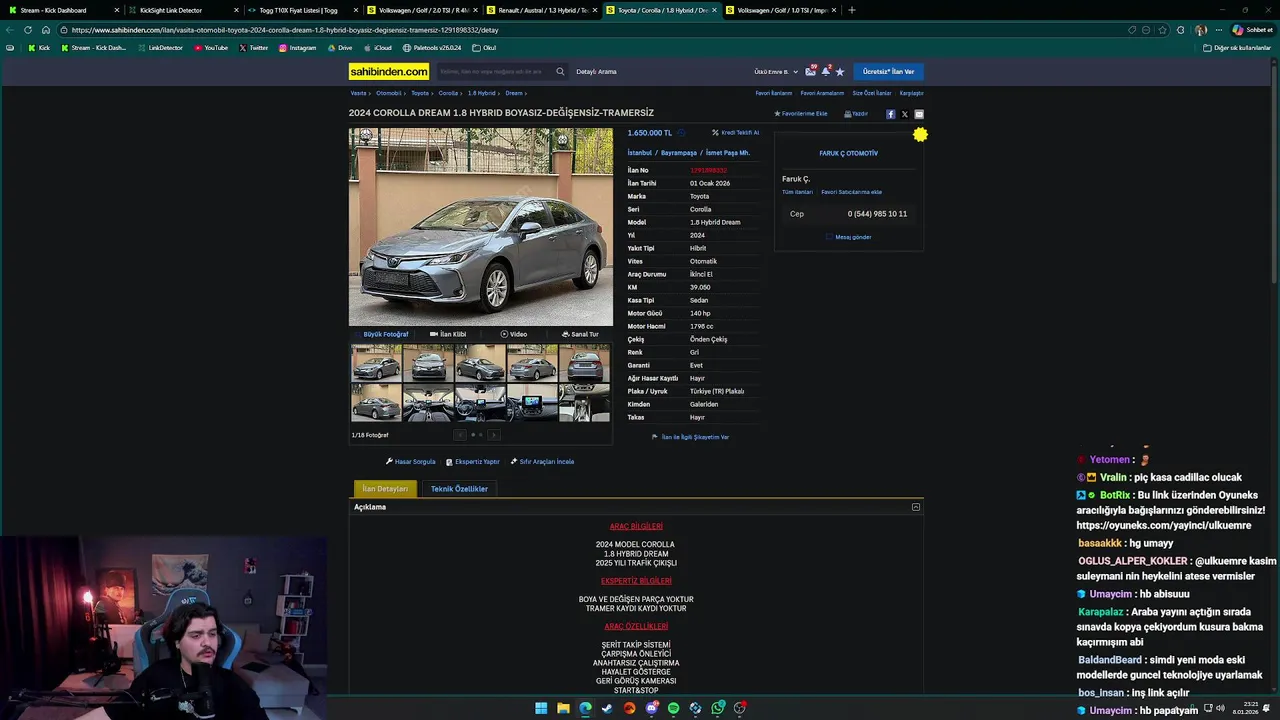Open FARUK Ç OTOMOTİV store link
This screenshot has width=1280, height=720.
pos(849,153)
